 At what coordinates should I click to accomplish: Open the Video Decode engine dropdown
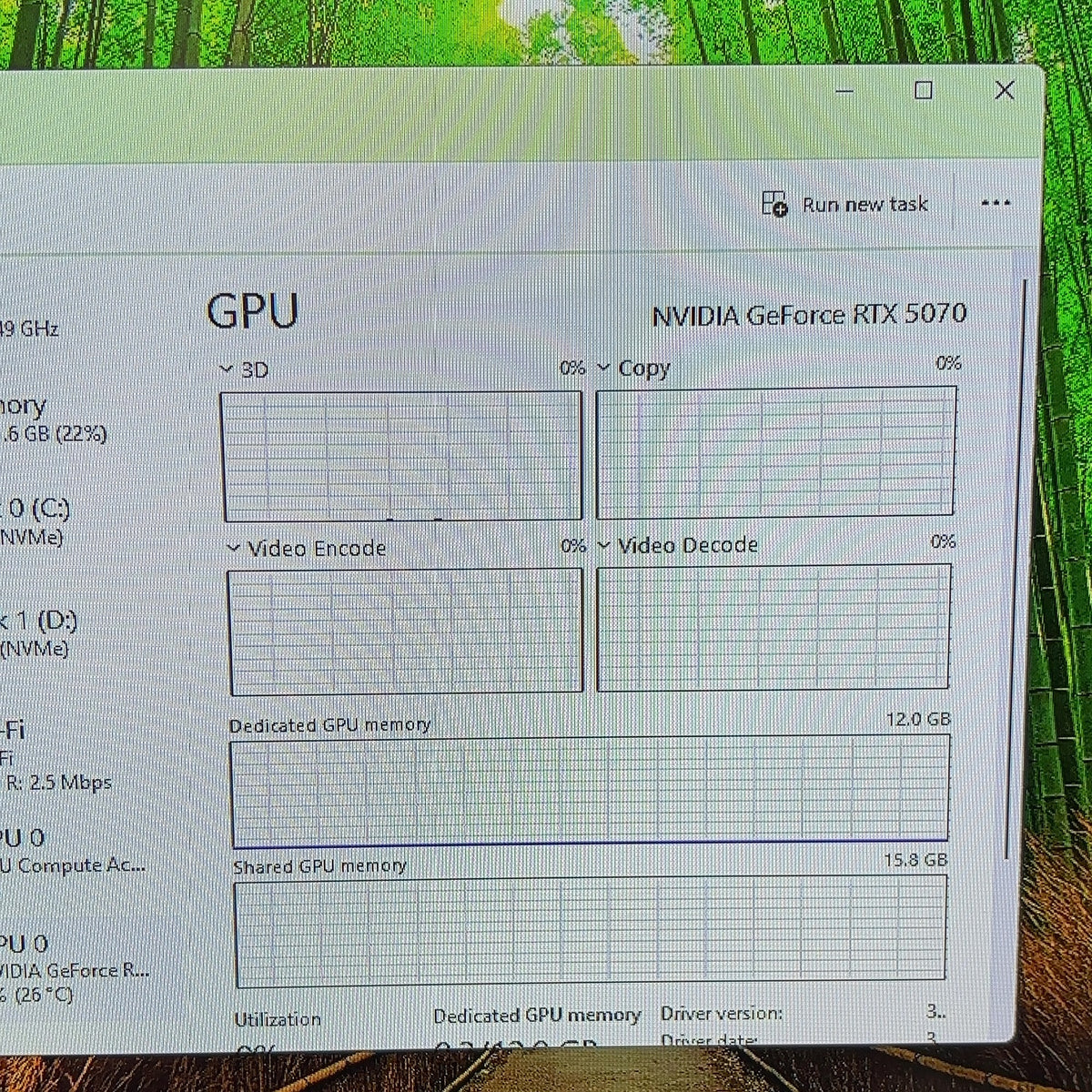pos(603,545)
